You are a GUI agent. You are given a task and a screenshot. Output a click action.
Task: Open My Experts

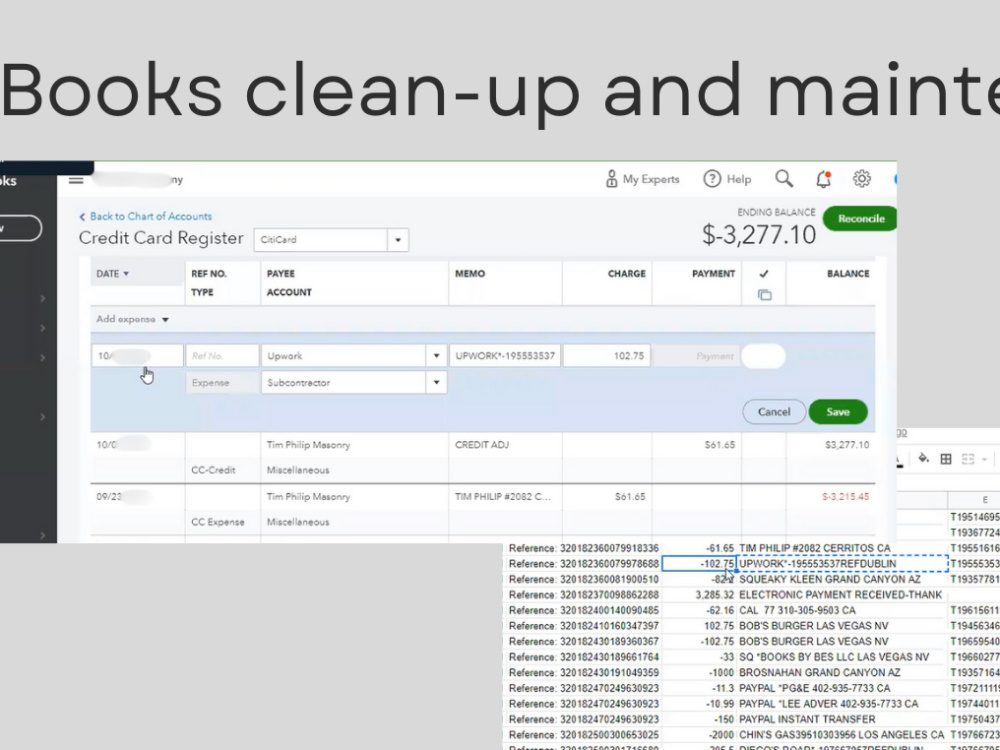[x=642, y=179]
